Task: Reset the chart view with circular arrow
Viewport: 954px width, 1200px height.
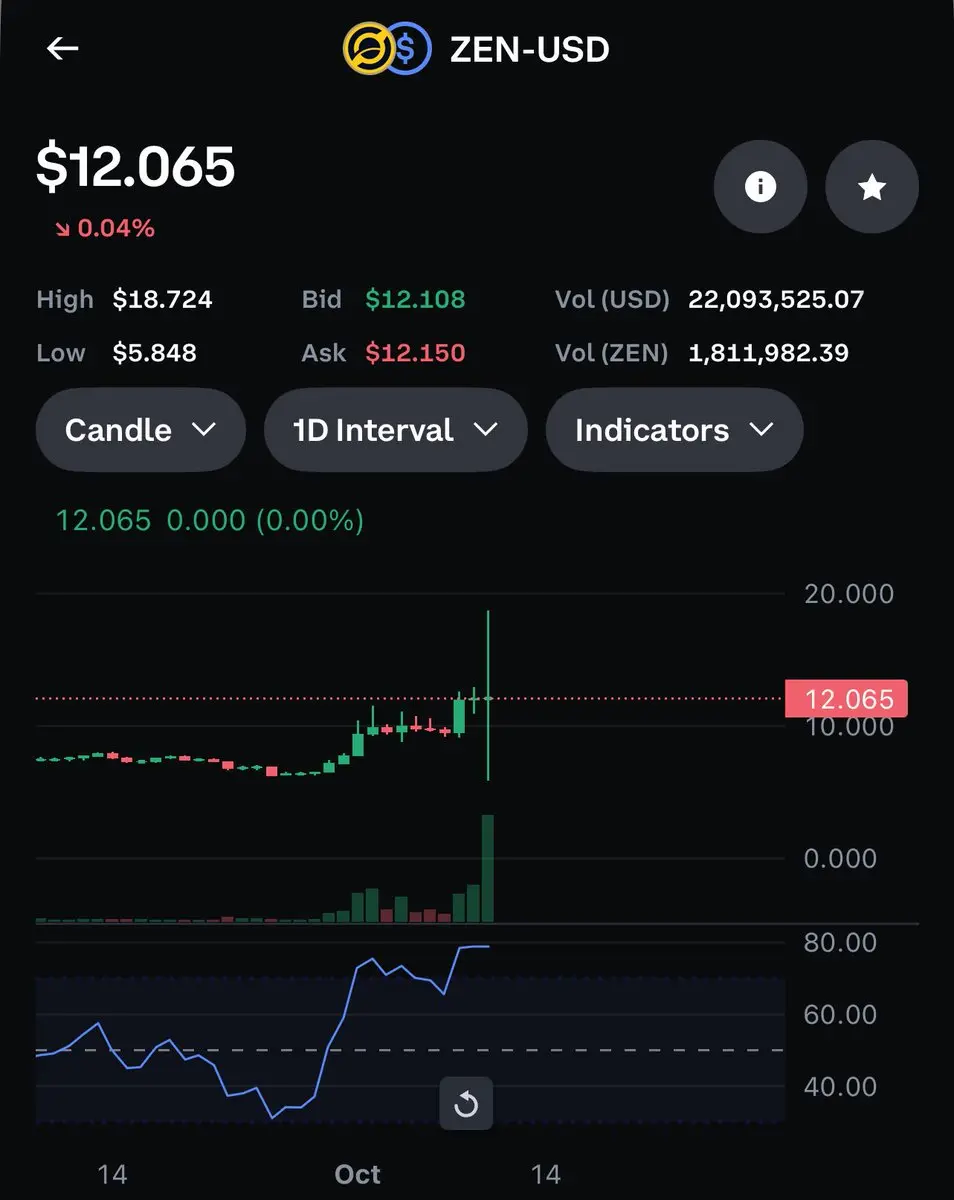Action: [466, 1104]
